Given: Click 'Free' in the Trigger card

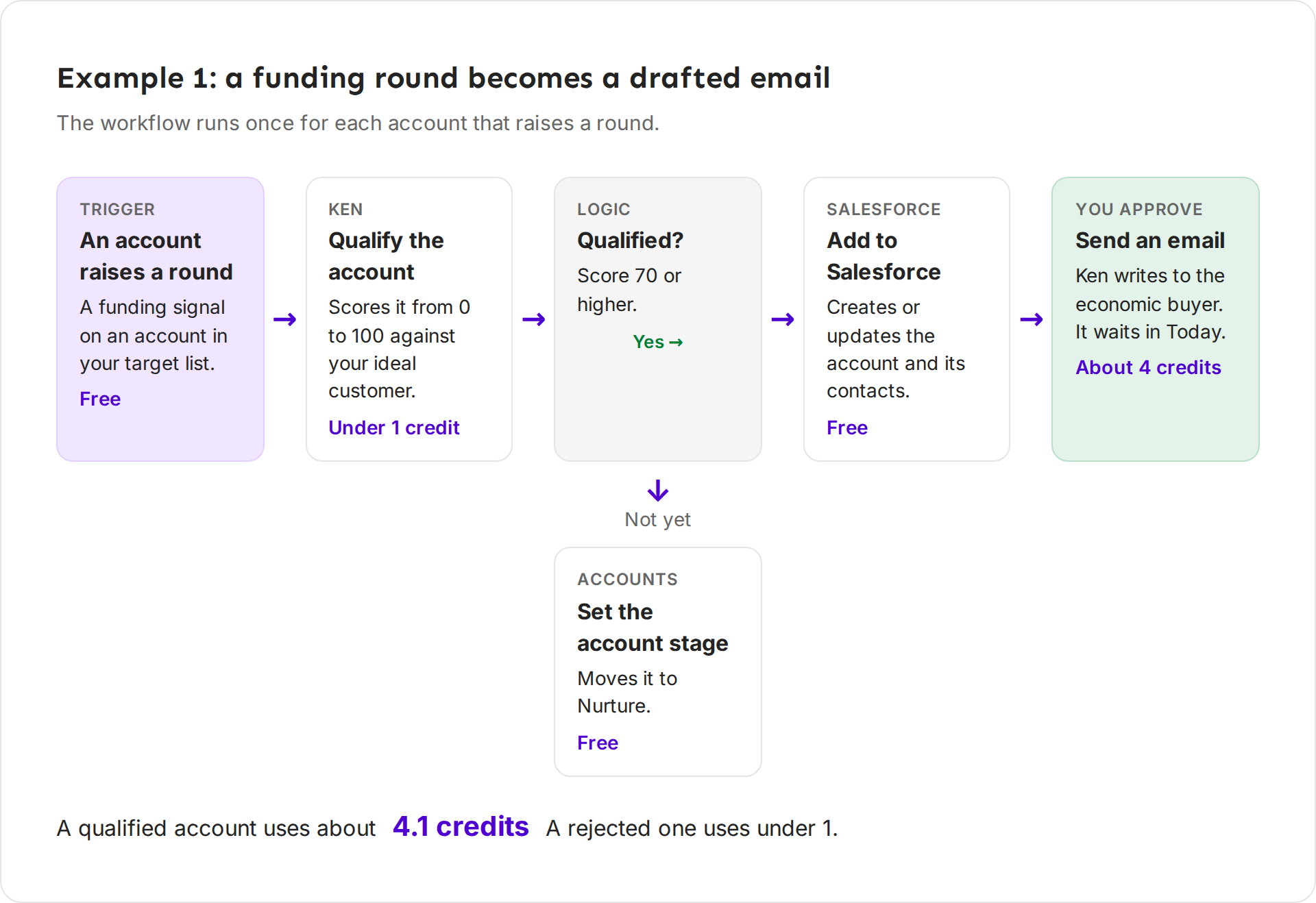Looking at the screenshot, I should coord(100,399).
